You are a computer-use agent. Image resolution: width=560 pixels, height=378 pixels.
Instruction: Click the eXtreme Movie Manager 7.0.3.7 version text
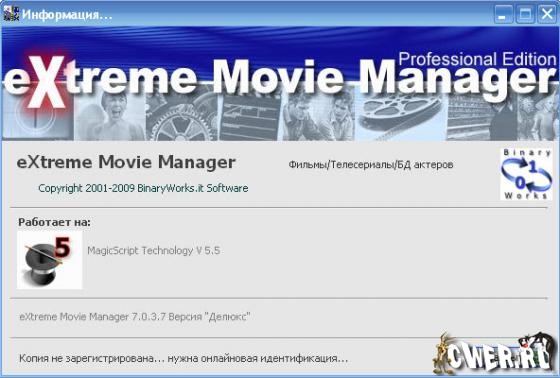coord(135,317)
